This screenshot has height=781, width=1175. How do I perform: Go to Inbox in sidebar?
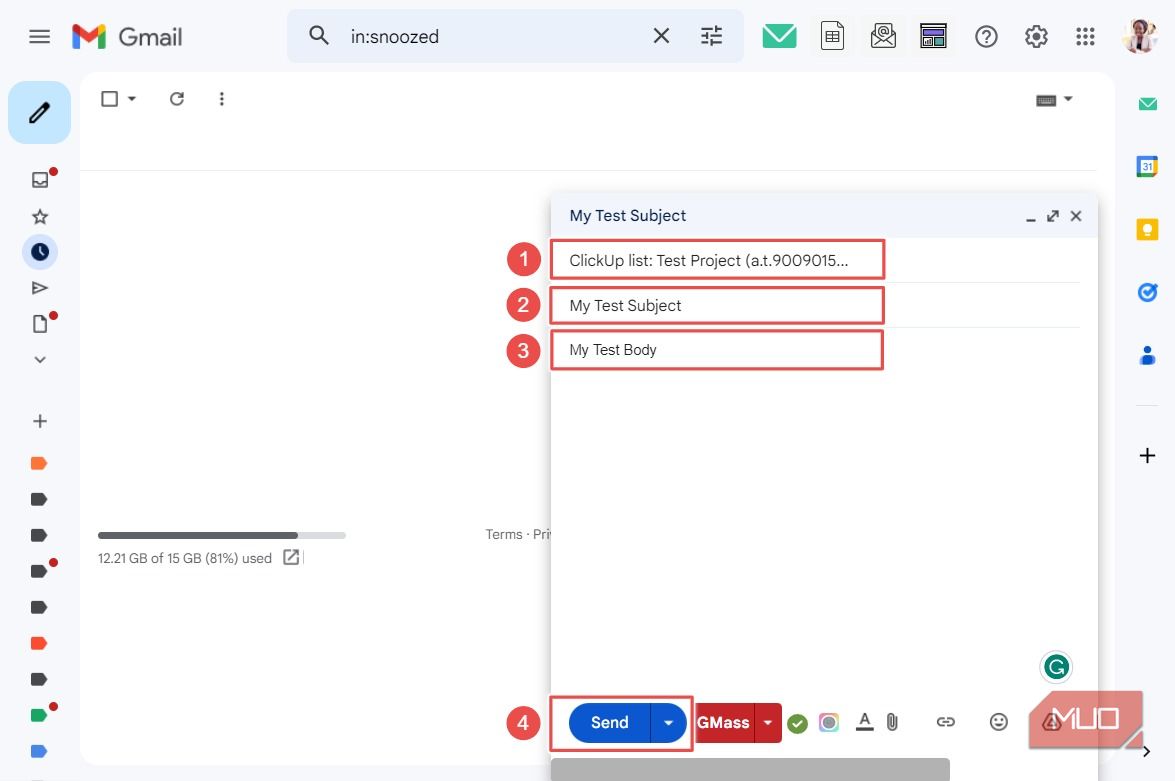(40, 179)
